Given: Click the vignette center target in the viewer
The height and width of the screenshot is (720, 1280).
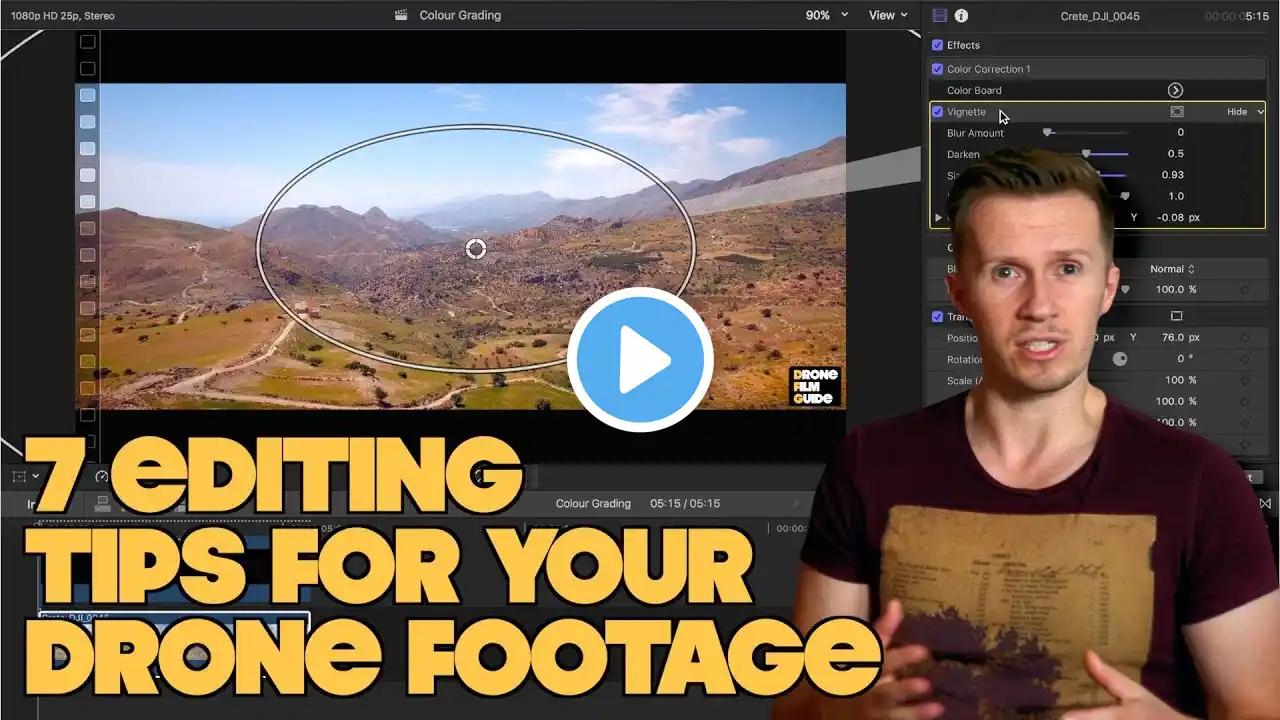Looking at the screenshot, I should click(476, 248).
